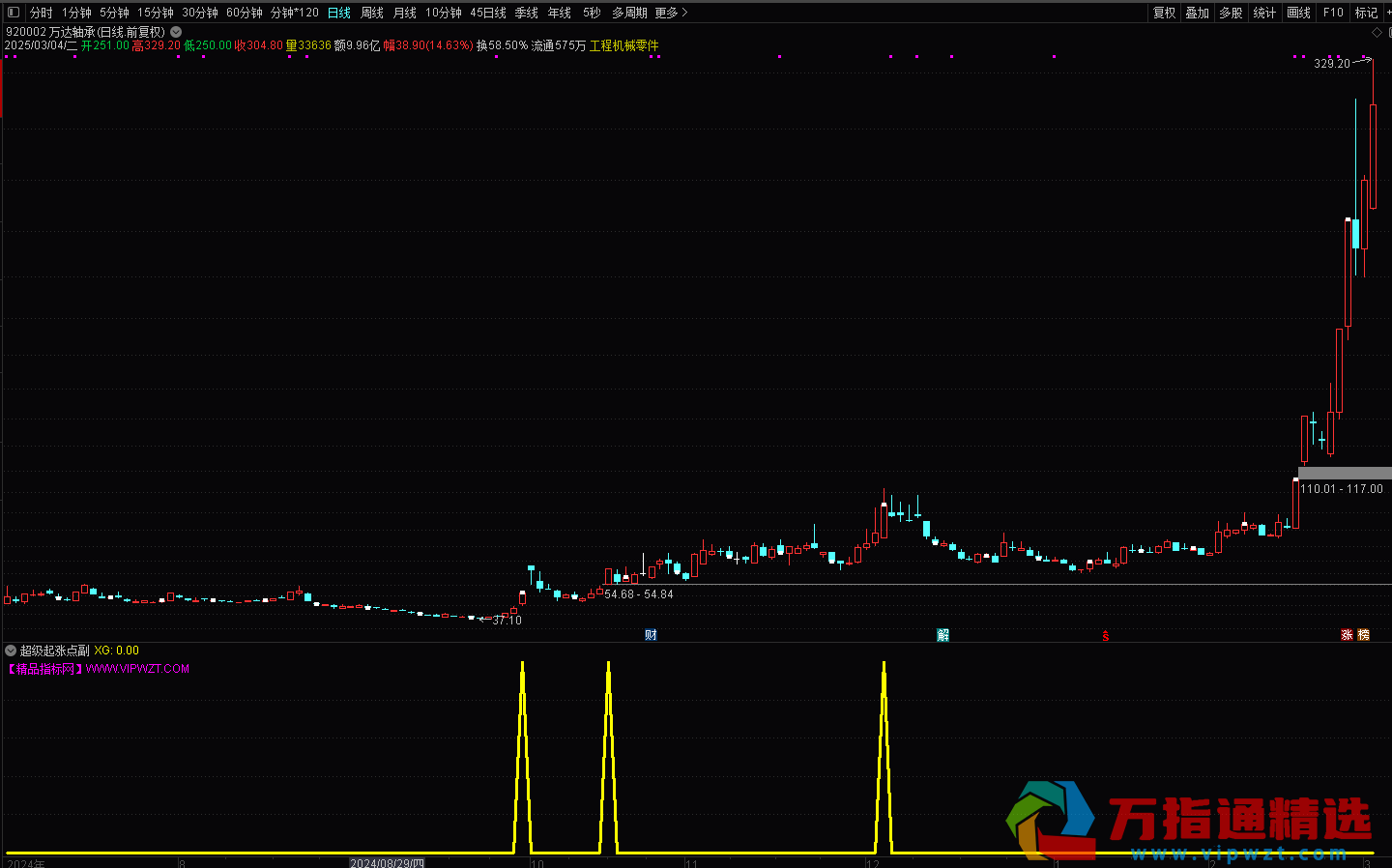Open the 画线 drawing tools

tap(1299, 13)
